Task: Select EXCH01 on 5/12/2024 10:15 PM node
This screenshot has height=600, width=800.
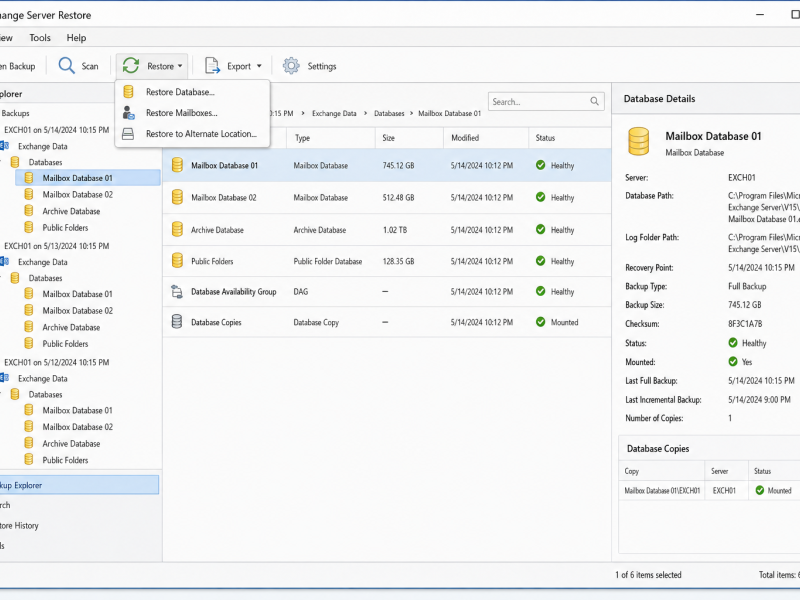Action: pos(57,362)
